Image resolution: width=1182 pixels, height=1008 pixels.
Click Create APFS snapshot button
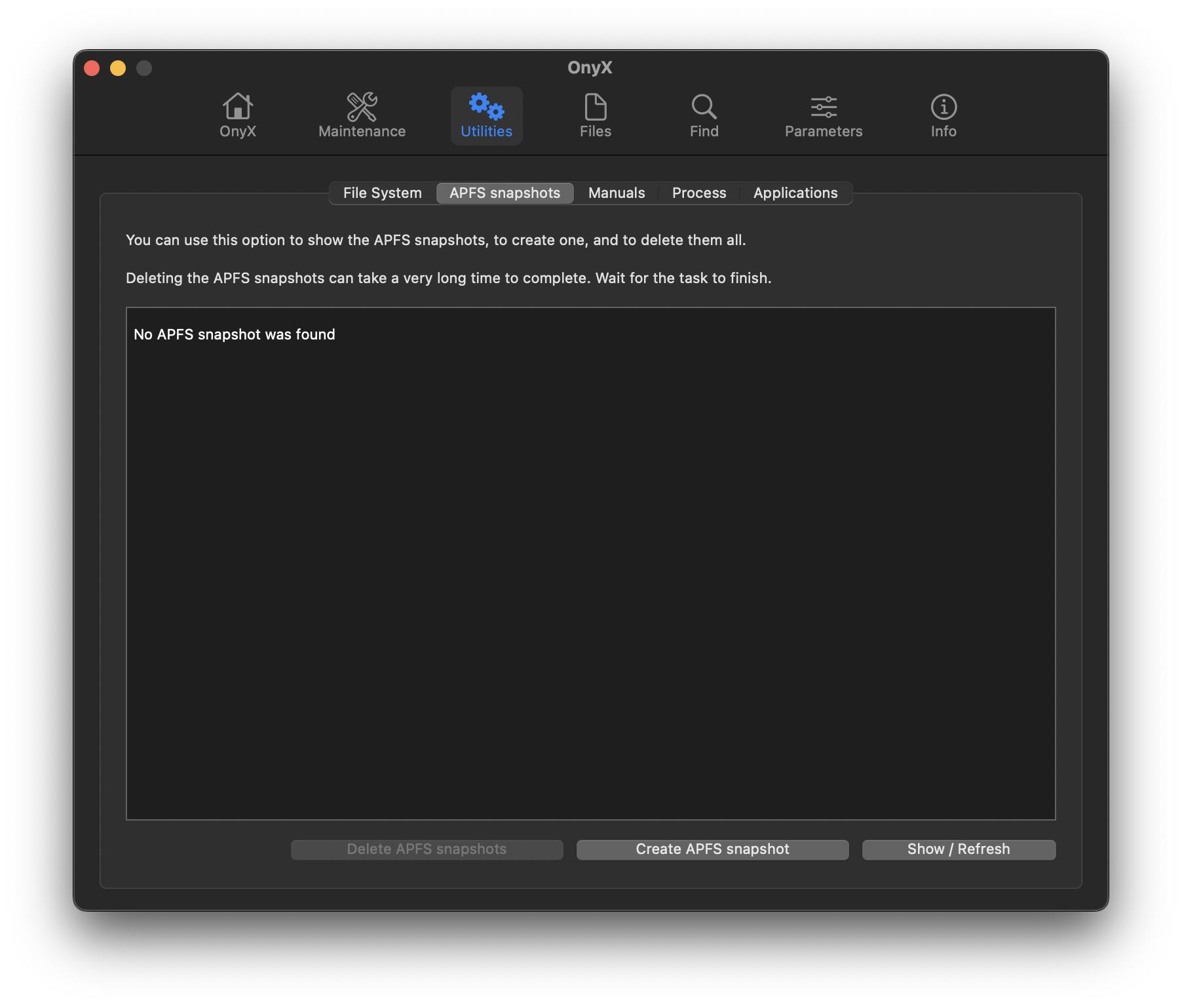(x=713, y=849)
